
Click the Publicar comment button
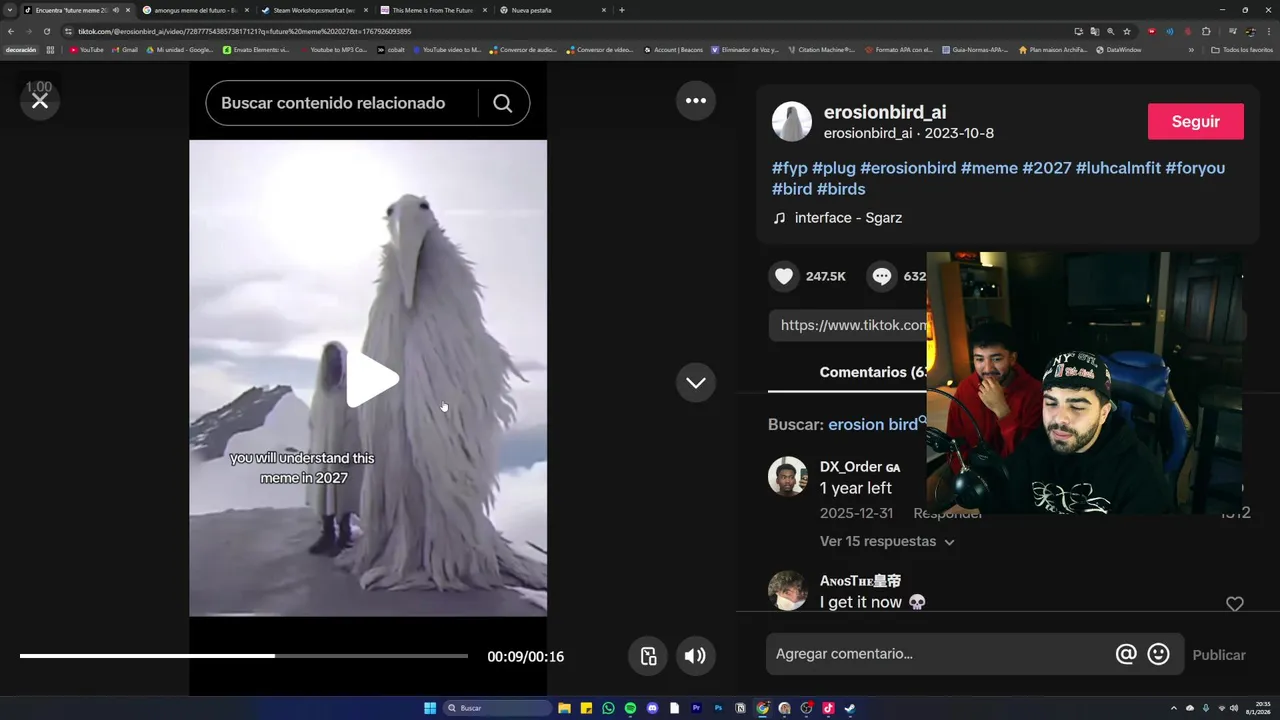point(1219,655)
